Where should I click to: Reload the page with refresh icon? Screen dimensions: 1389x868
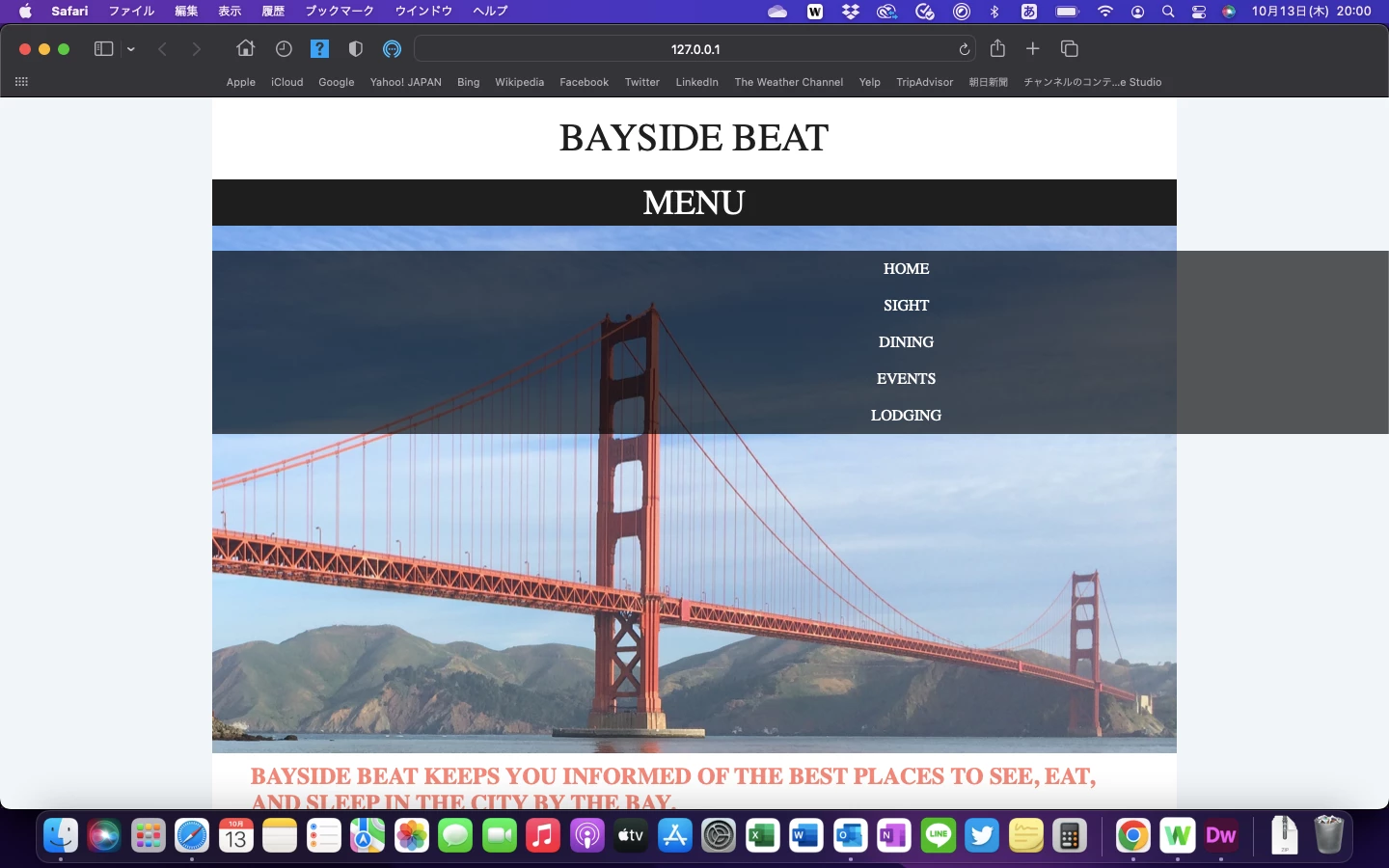(x=964, y=49)
